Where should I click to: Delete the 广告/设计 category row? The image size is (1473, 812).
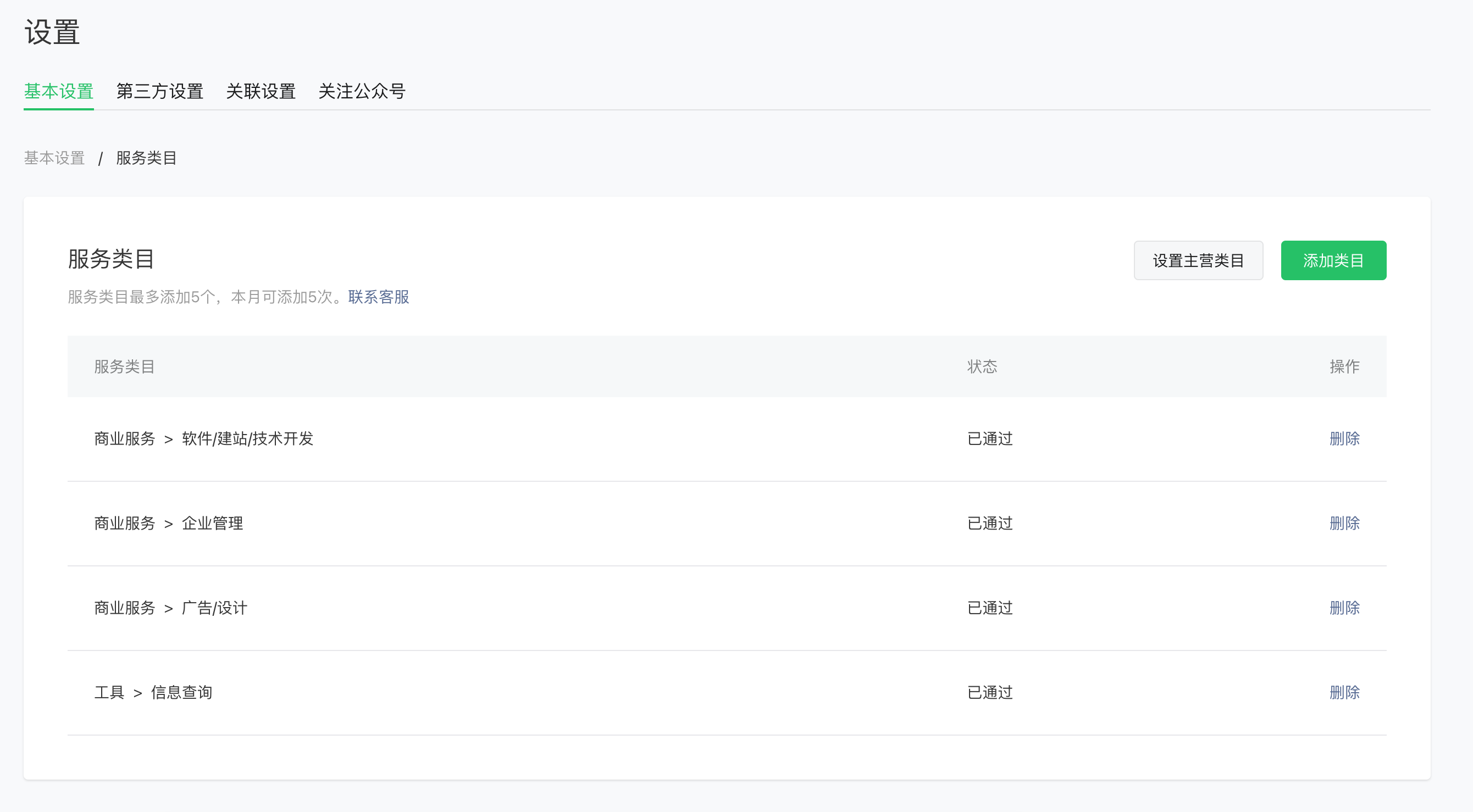[1344, 608]
